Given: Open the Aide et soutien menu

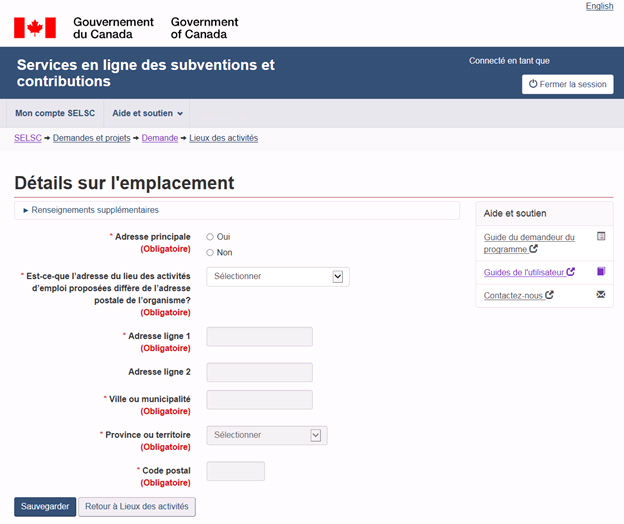Looking at the screenshot, I should click(x=147, y=113).
